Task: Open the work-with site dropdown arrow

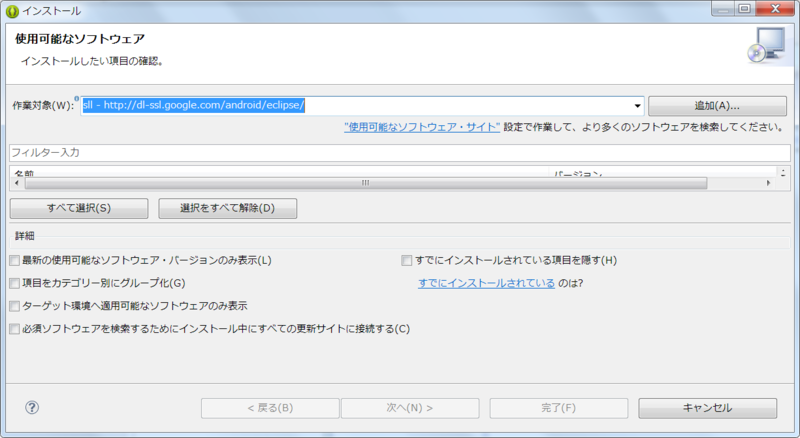Action: 637,106
